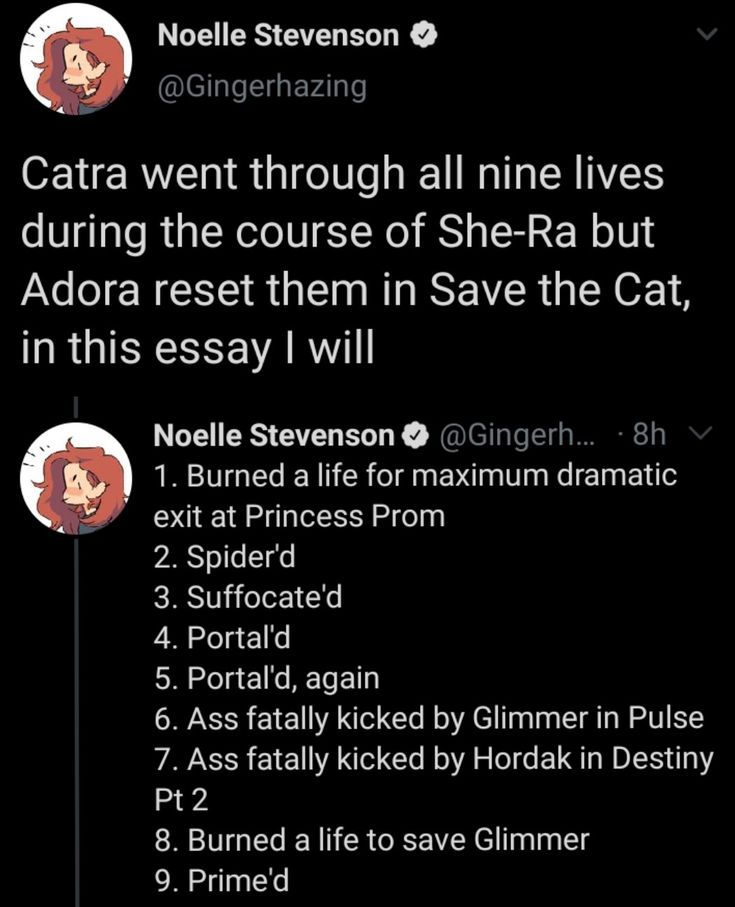Select the "5. Portal'd, again" line
735x907 pixels.
point(266,678)
